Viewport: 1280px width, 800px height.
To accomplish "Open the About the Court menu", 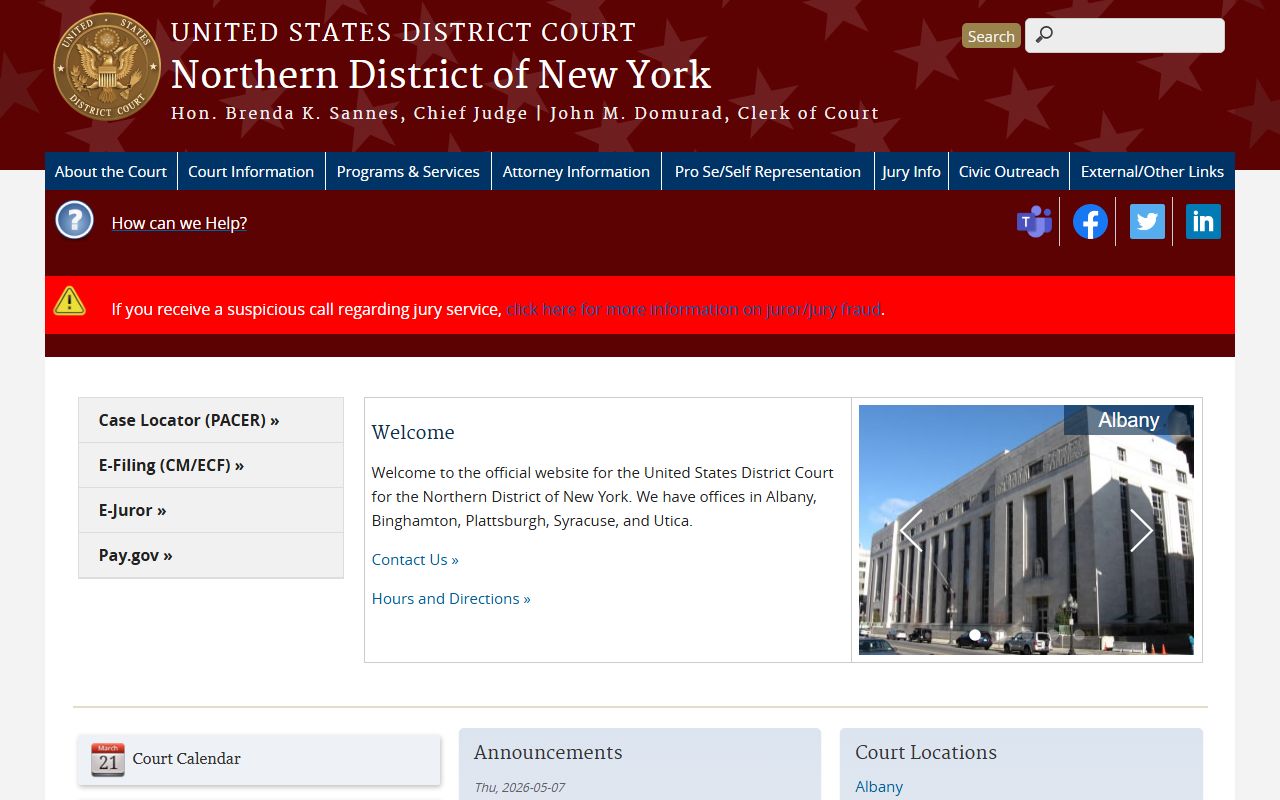I will click(x=111, y=171).
